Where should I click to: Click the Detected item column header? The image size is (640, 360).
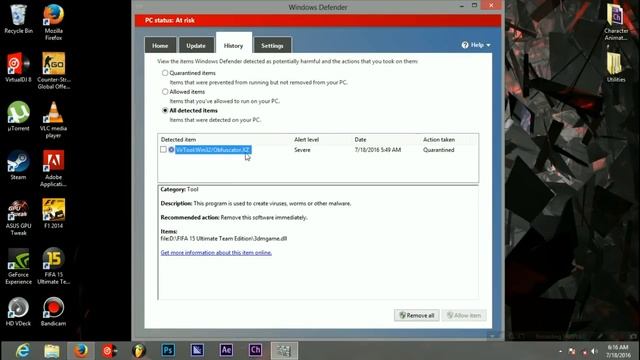pos(178,140)
